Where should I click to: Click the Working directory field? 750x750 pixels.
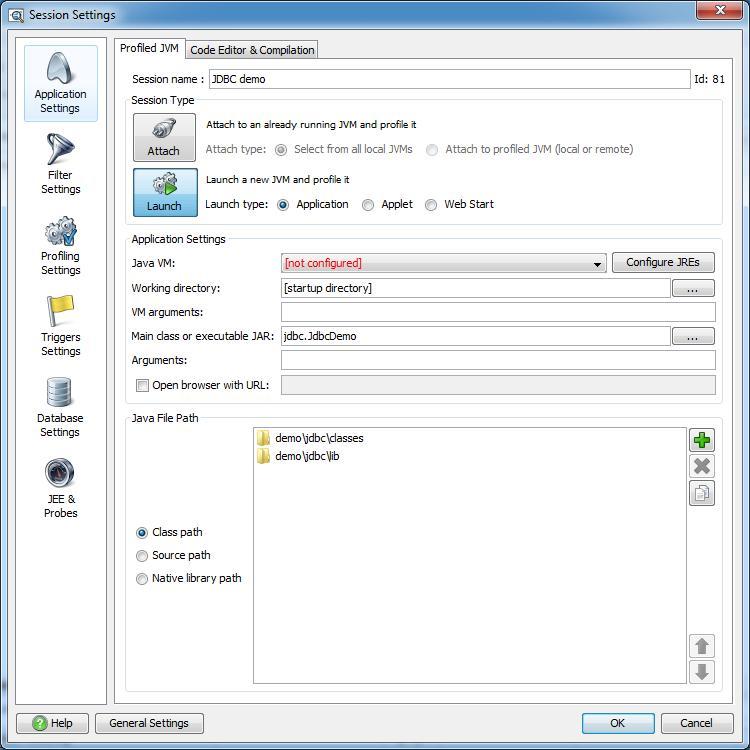pos(475,288)
